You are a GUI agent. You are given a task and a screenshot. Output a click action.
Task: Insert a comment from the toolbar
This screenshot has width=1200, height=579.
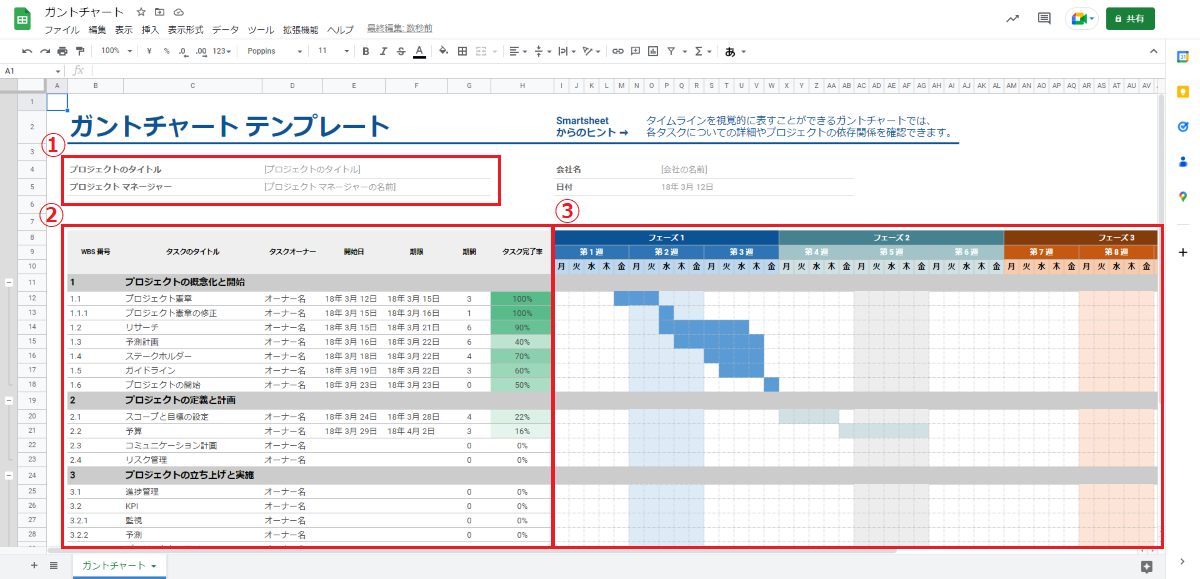[636, 50]
